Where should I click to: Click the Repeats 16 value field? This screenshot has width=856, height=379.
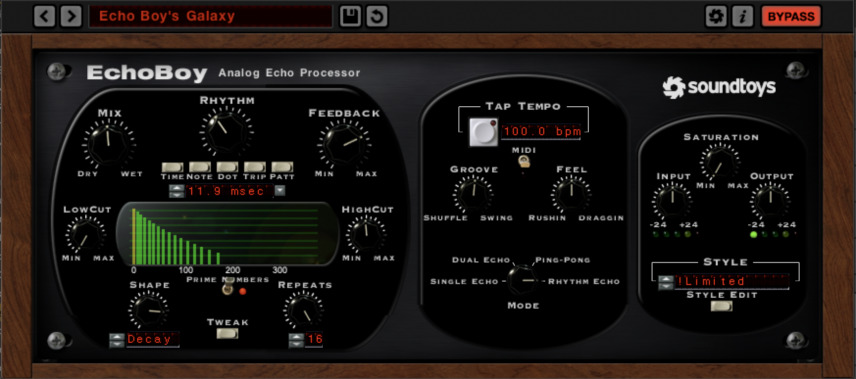pos(314,340)
